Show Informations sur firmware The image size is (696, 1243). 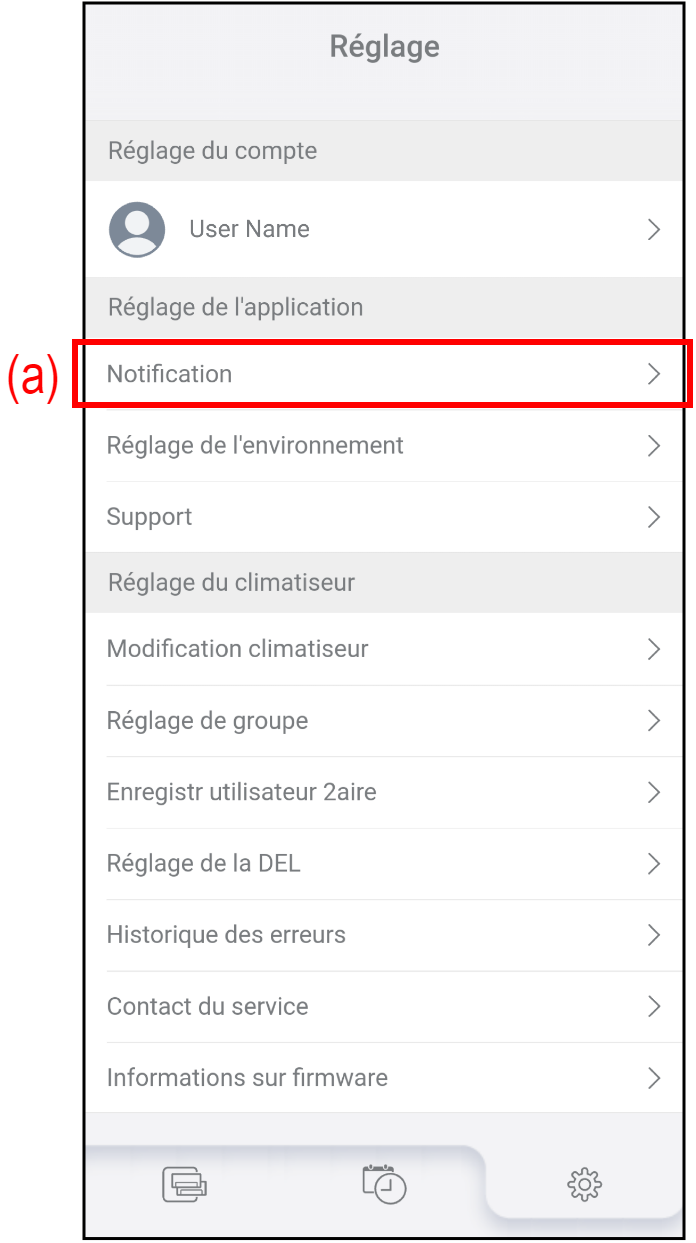247,1078
